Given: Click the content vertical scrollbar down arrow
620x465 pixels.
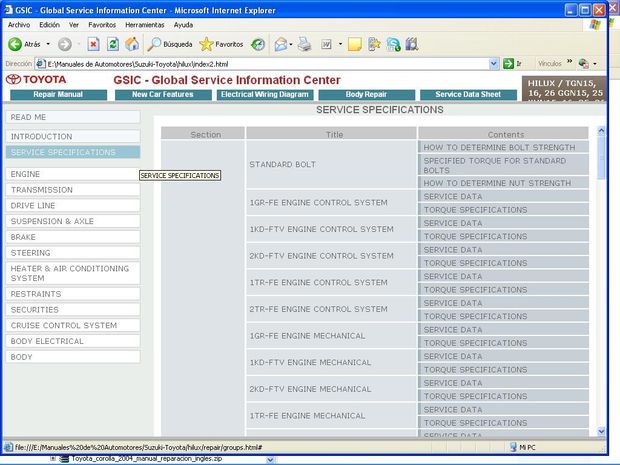Looking at the screenshot, I should coord(601,430).
